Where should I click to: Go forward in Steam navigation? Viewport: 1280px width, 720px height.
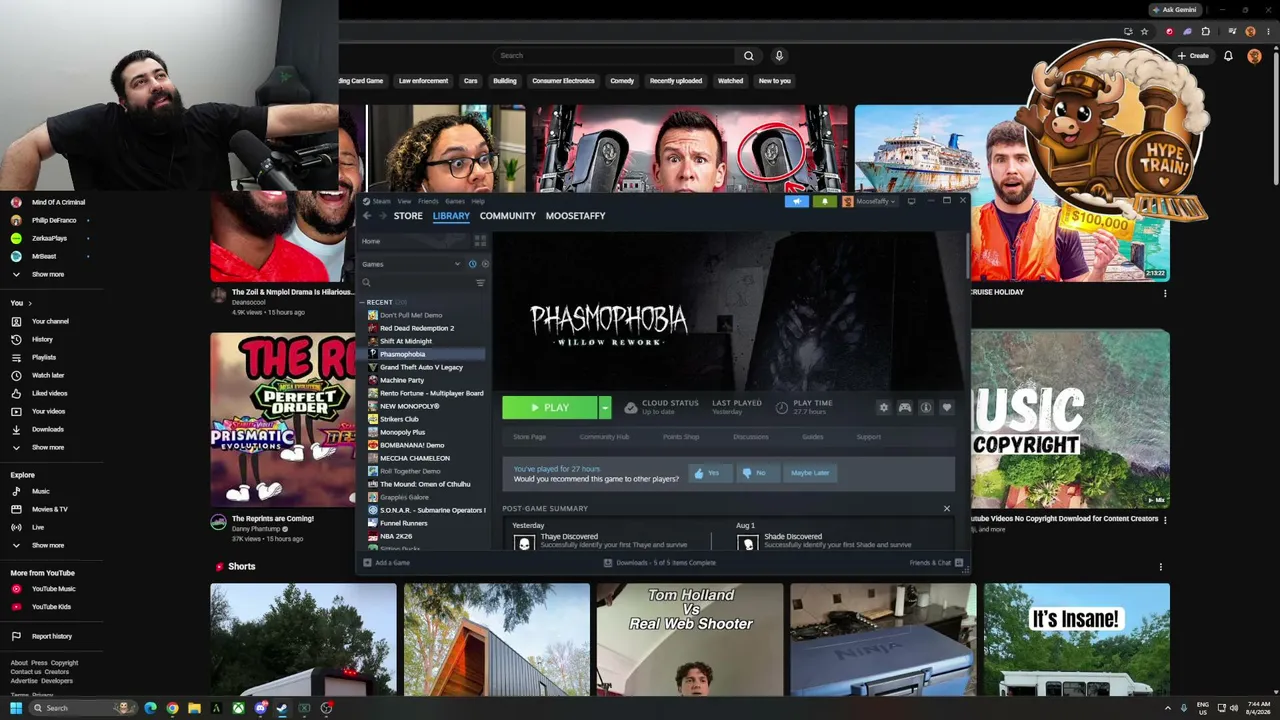pos(382,215)
